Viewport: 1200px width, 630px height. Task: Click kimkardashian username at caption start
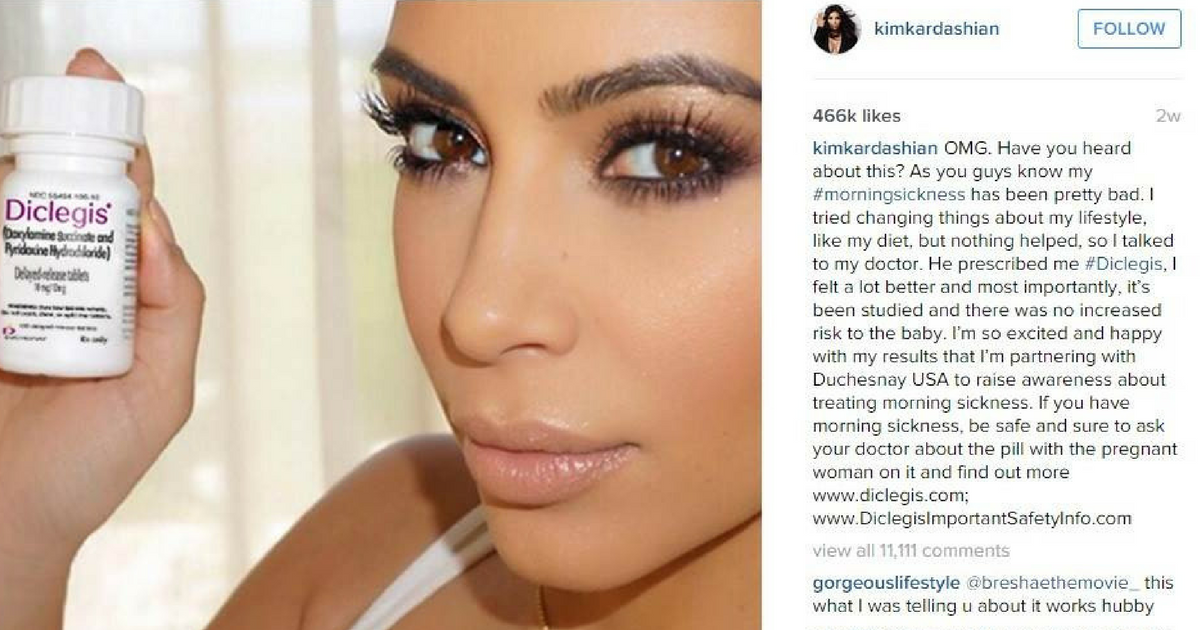[x=875, y=148]
